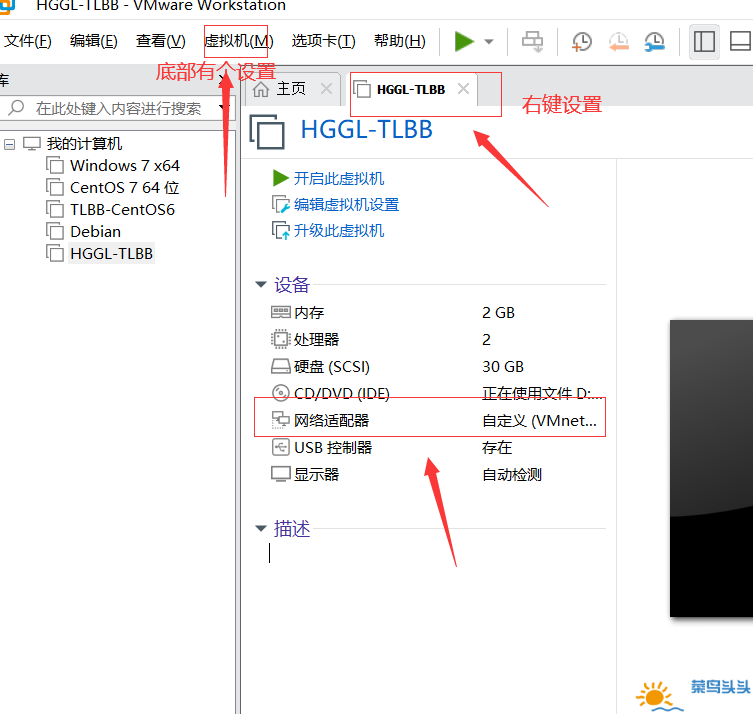Open the power options dropdown arrow
The image size is (753, 714).
click(489, 42)
